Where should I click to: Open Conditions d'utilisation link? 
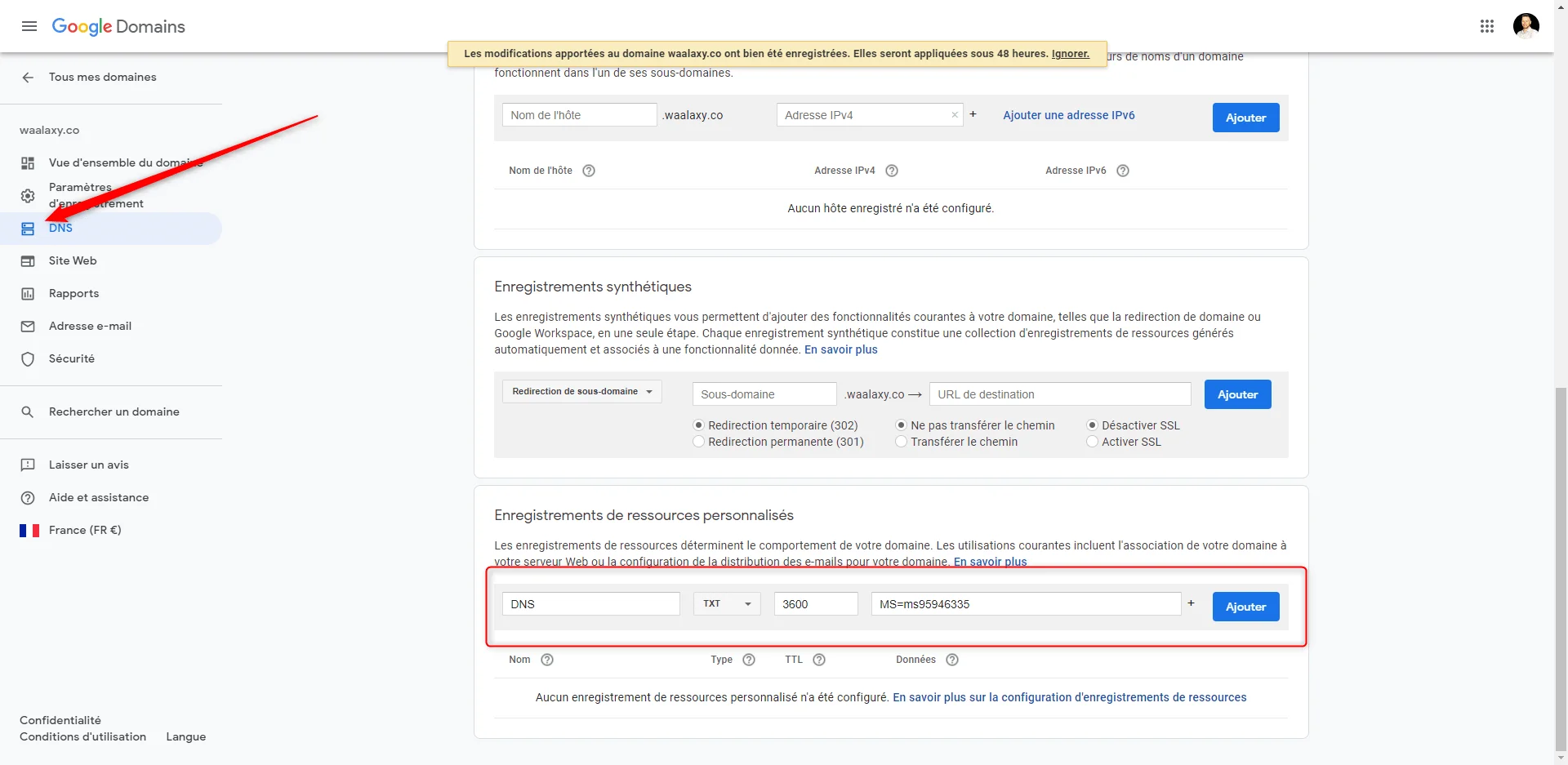tap(82, 737)
